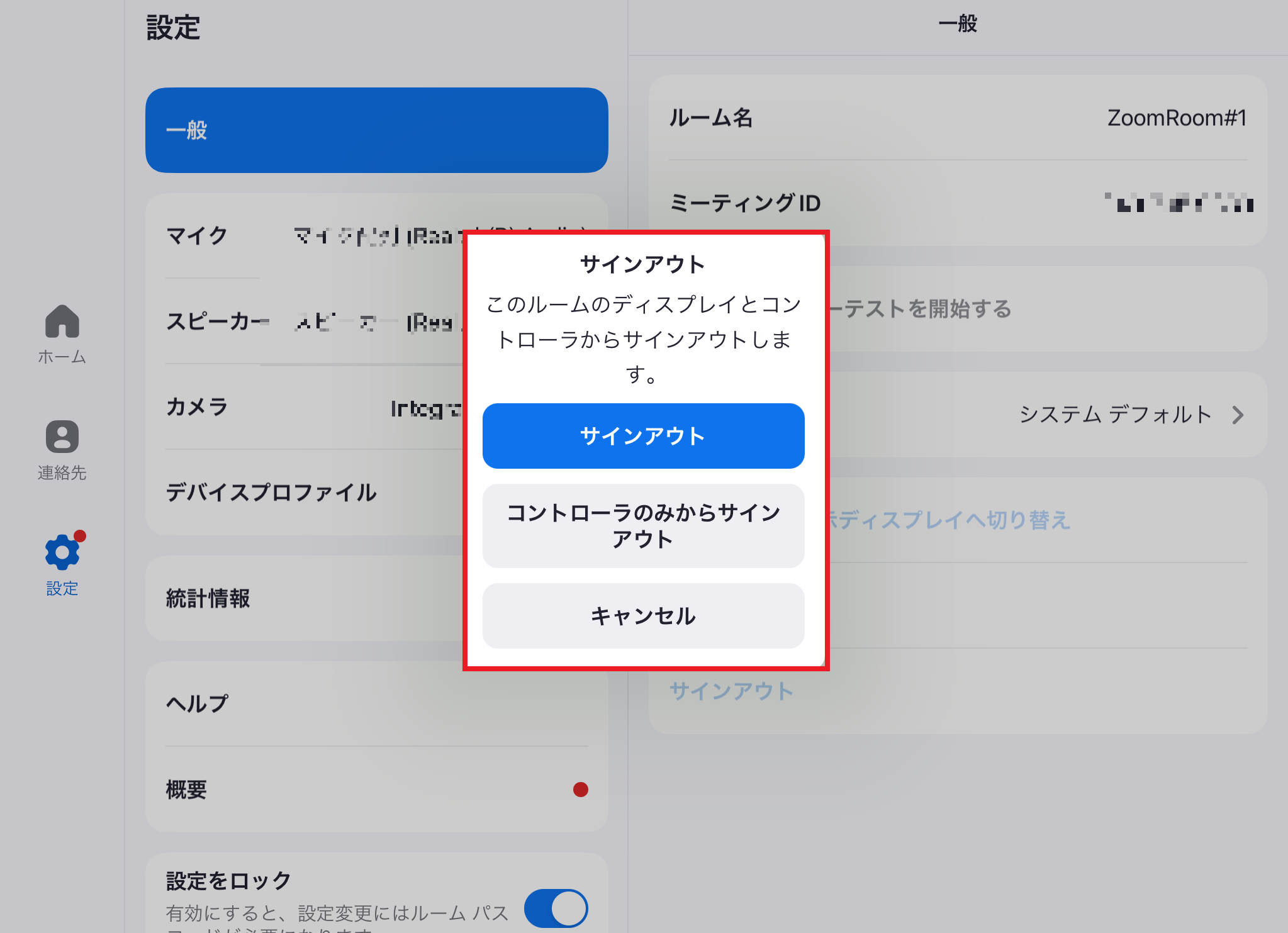Click the サインアウト dialog title
The height and width of the screenshot is (933, 1288).
[642, 264]
